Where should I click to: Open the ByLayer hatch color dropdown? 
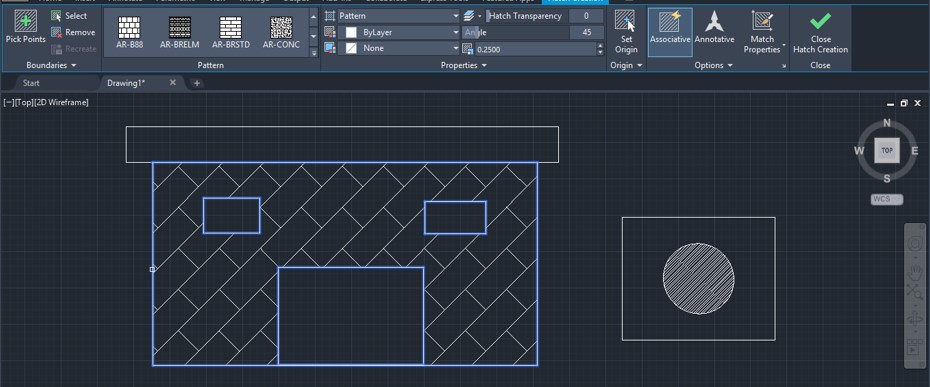click(399, 33)
